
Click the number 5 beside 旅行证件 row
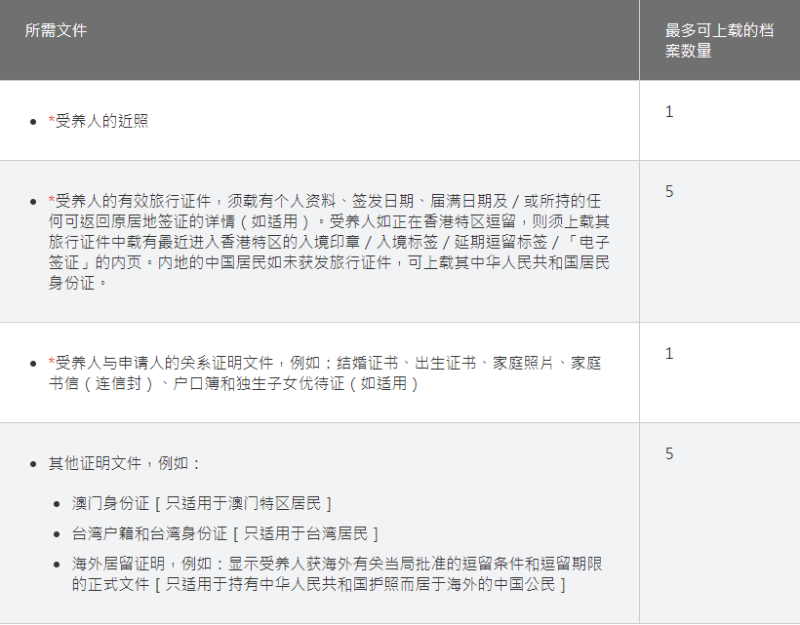pyautogui.click(x=667, y=189)
